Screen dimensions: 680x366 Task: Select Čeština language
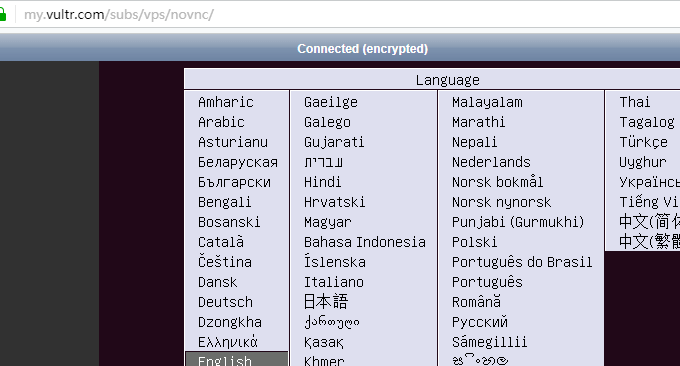[225, 262]
